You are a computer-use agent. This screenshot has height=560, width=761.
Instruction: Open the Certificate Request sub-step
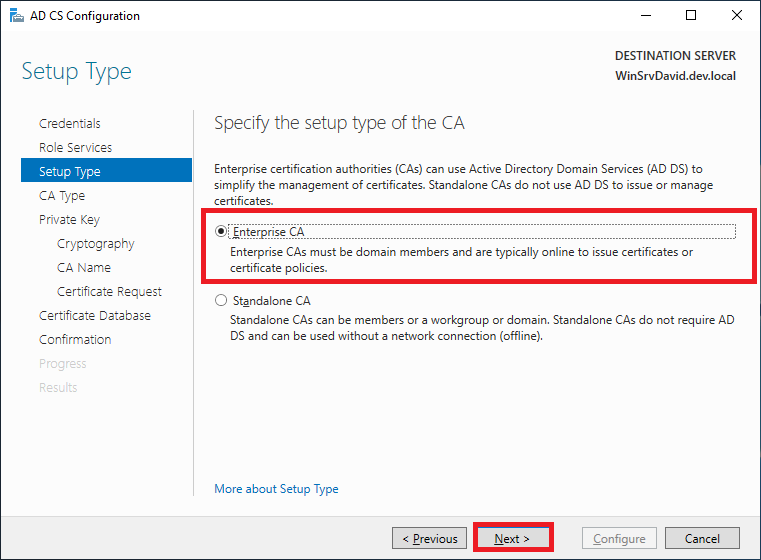(109, 291)
